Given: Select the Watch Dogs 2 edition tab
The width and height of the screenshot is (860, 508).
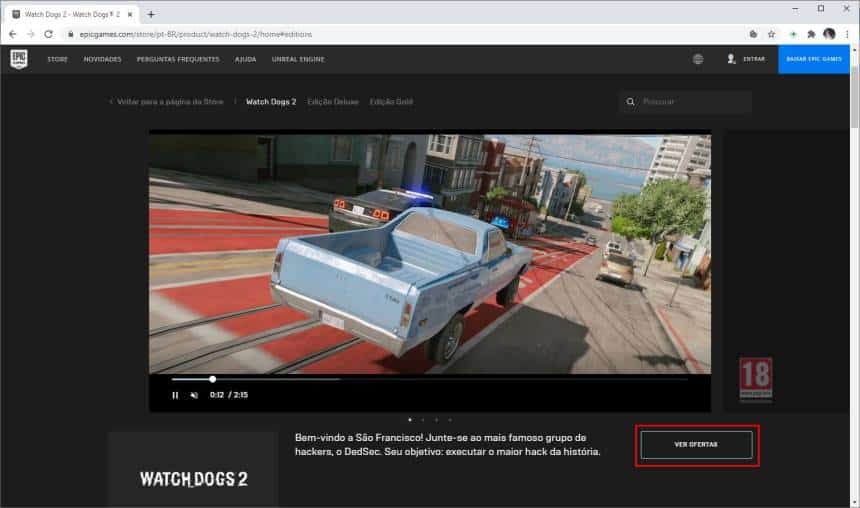Looking at the screenshot, I should 271,101.
